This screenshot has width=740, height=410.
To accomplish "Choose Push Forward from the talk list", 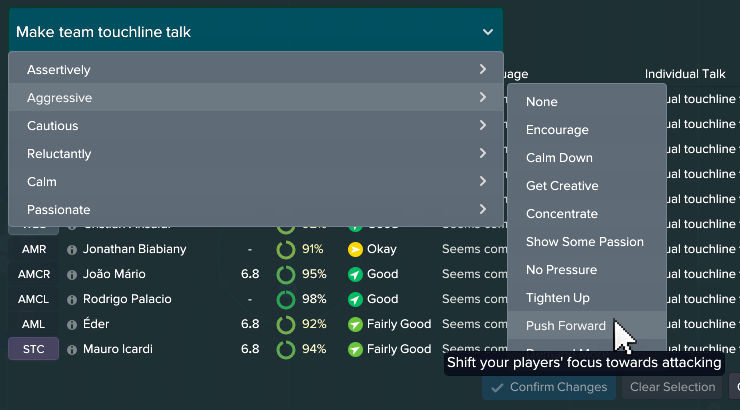I will pyautogui.click(x=566, y=326).
